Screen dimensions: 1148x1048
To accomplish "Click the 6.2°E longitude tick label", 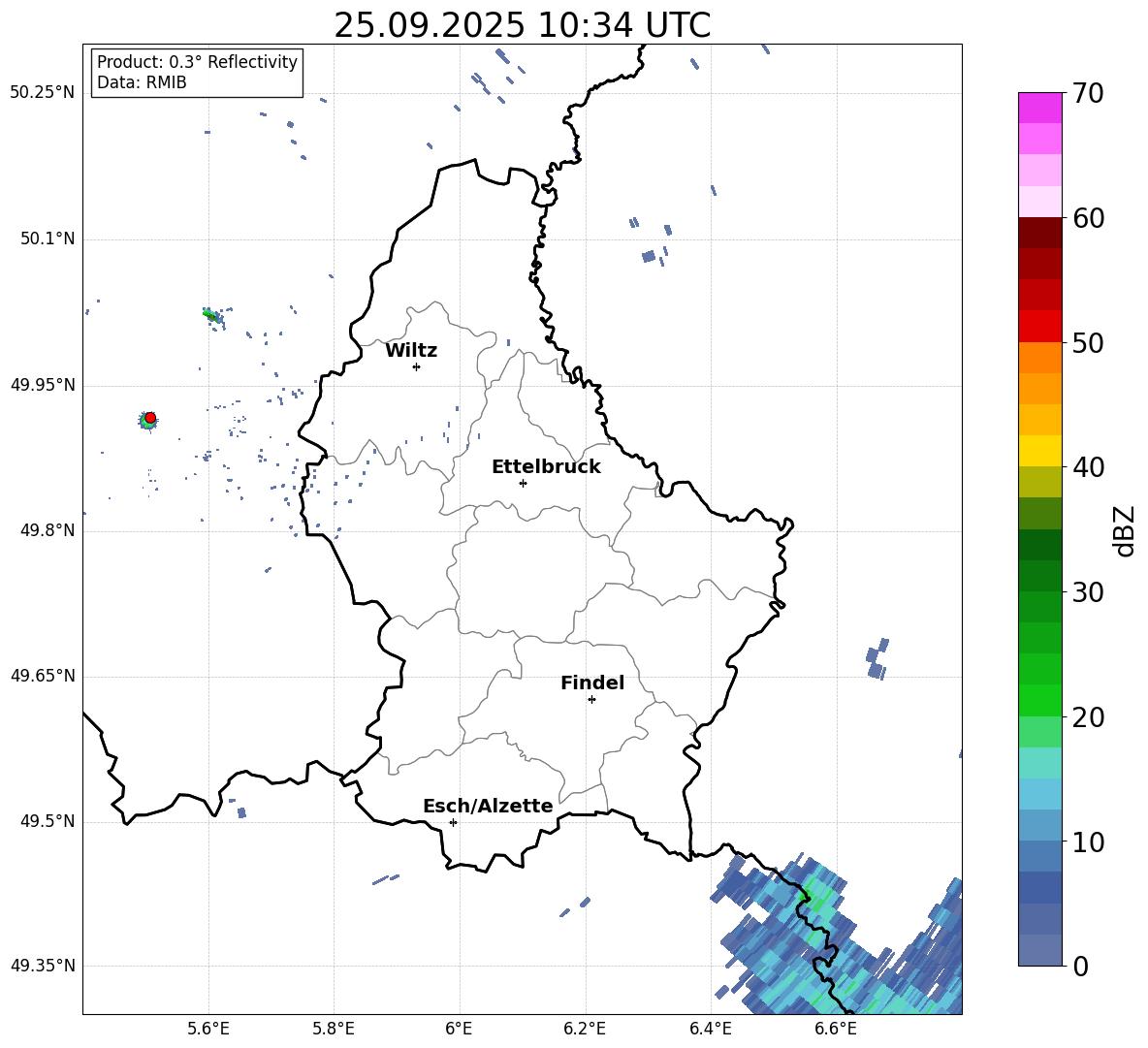I will (x=585, y=1029).
